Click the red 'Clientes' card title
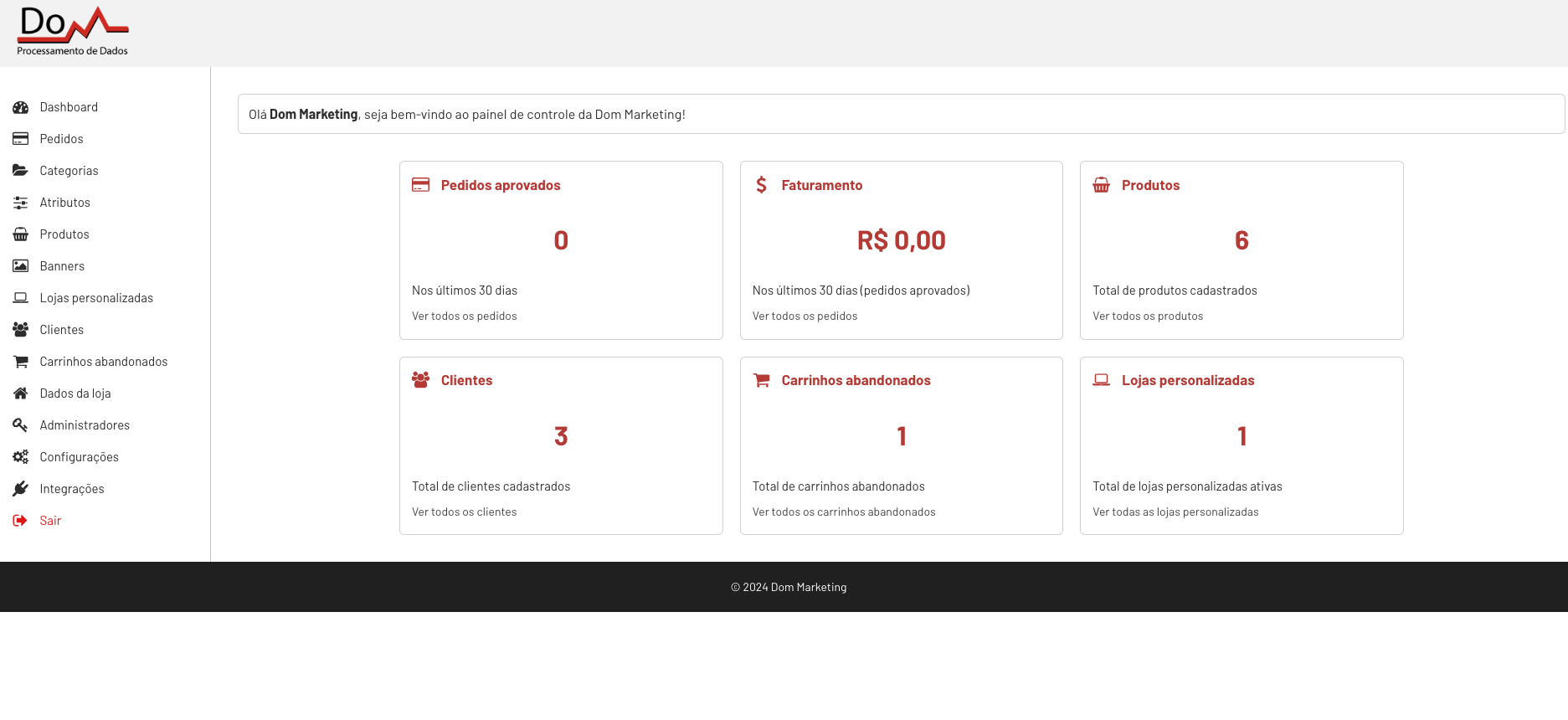 (467, 380)
